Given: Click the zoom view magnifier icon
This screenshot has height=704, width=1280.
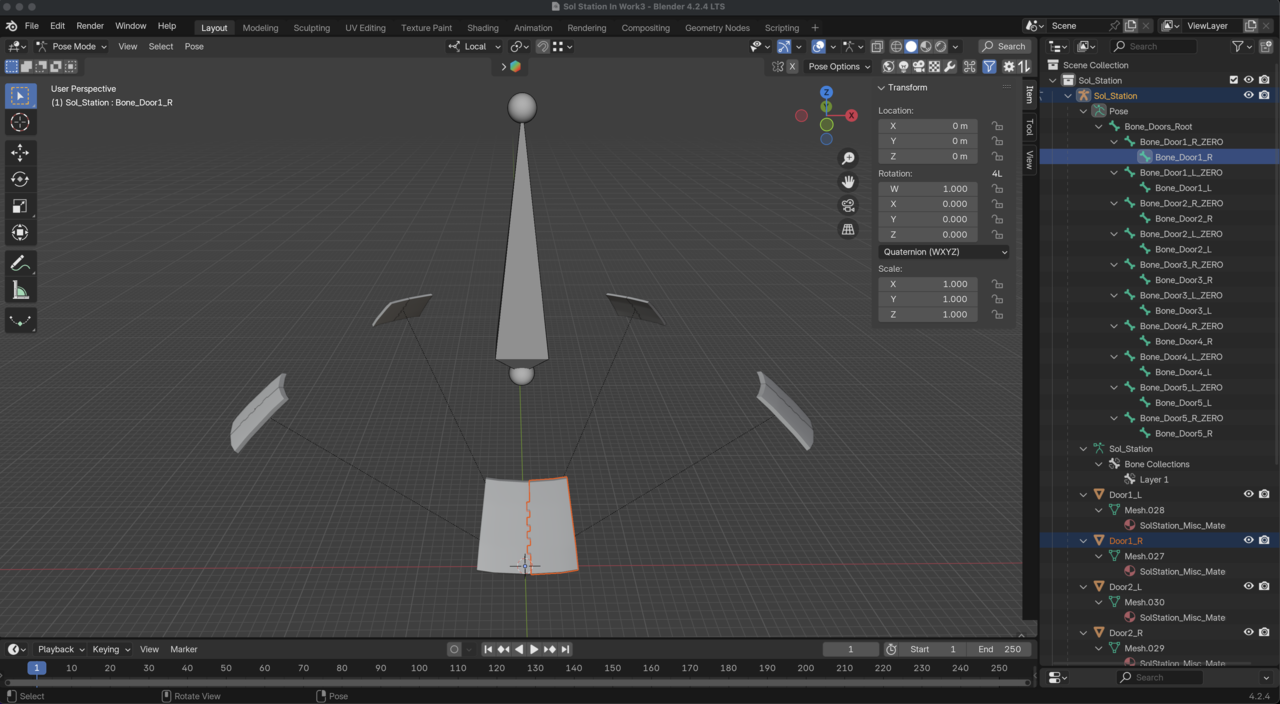Looking at the screenshot, I should pyautogui.click(x=848, y=159).
